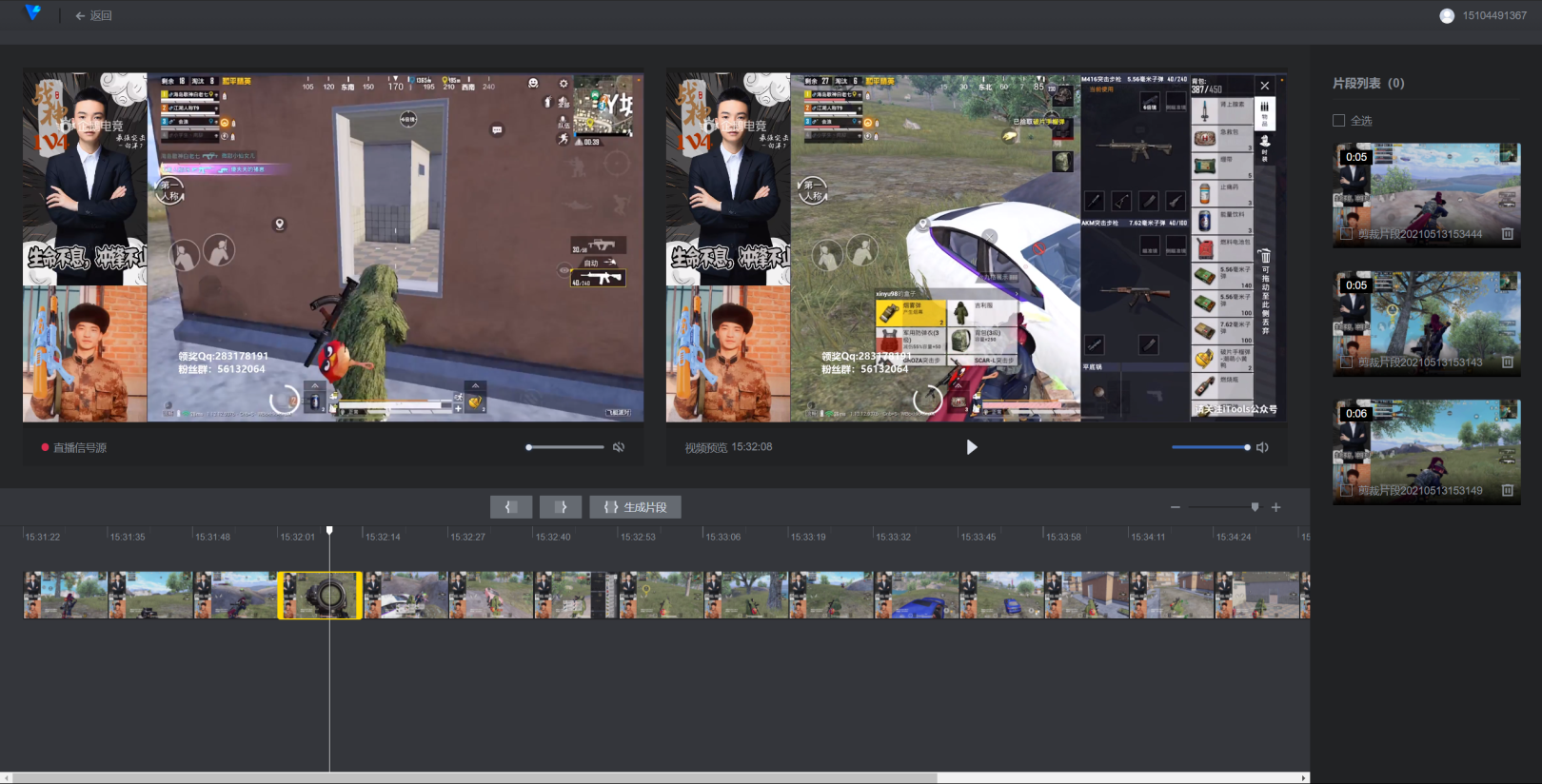Set clip start bracket marker
The height and width of the screenshot is (784, 1542).
(x=511, y=507)
